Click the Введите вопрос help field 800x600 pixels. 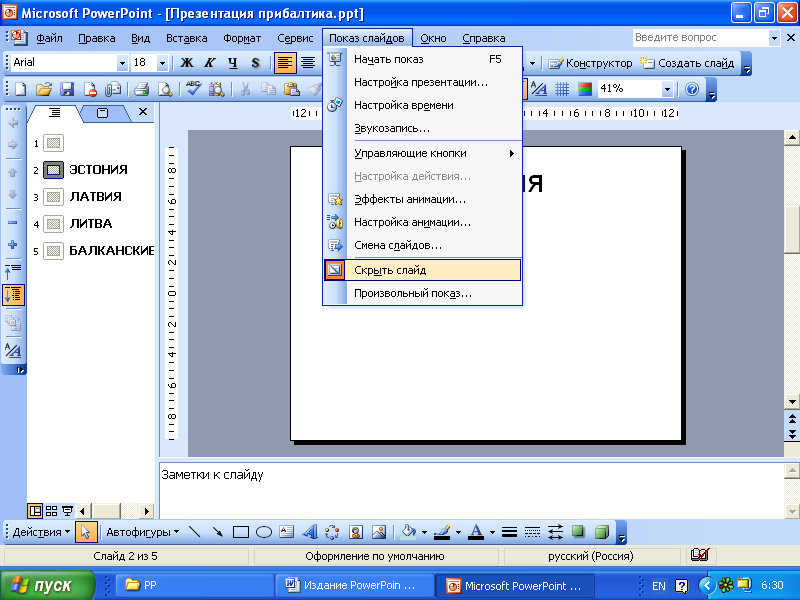[x=701, y=37]
